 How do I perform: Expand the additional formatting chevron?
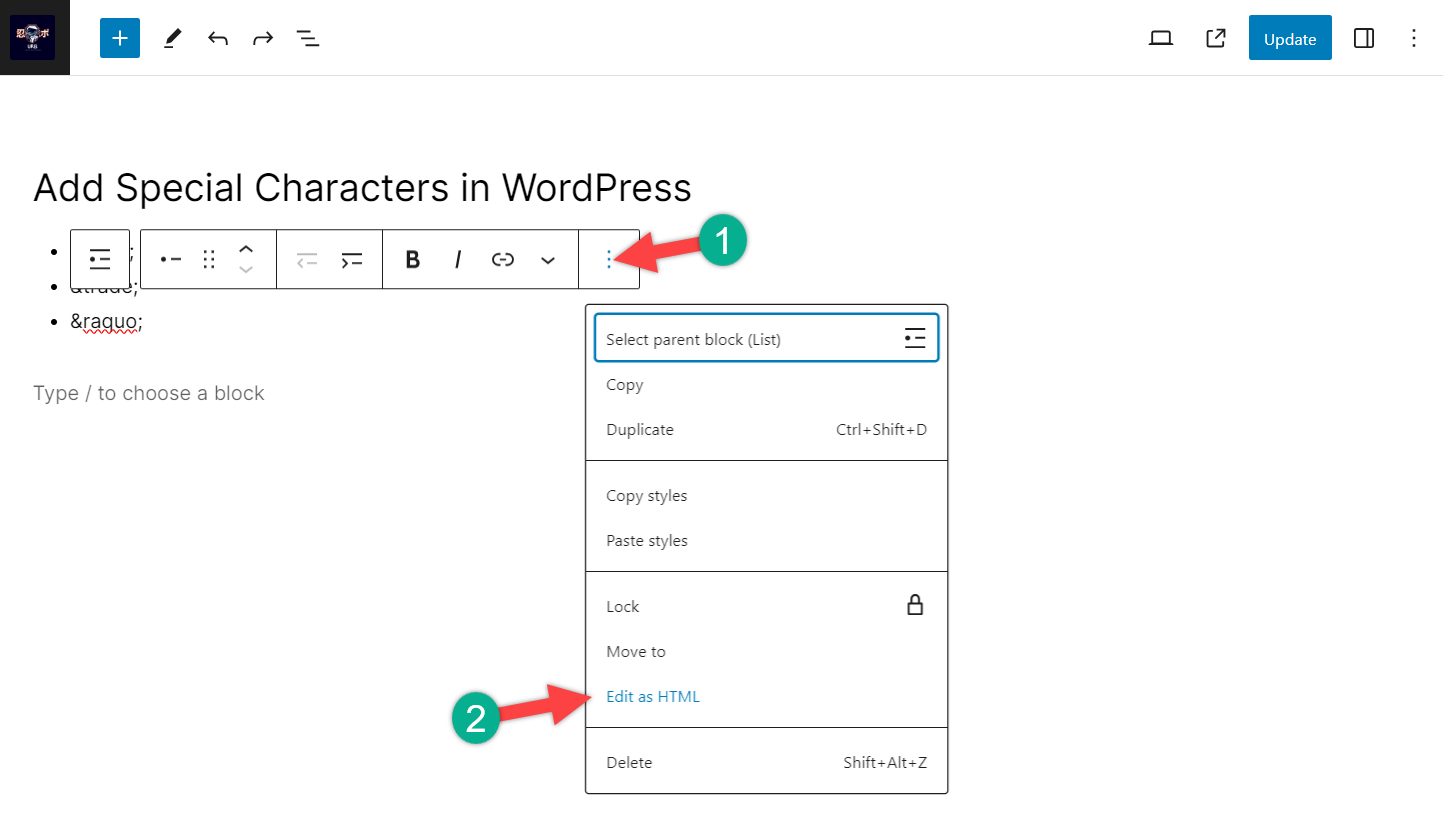click(548, 259)
